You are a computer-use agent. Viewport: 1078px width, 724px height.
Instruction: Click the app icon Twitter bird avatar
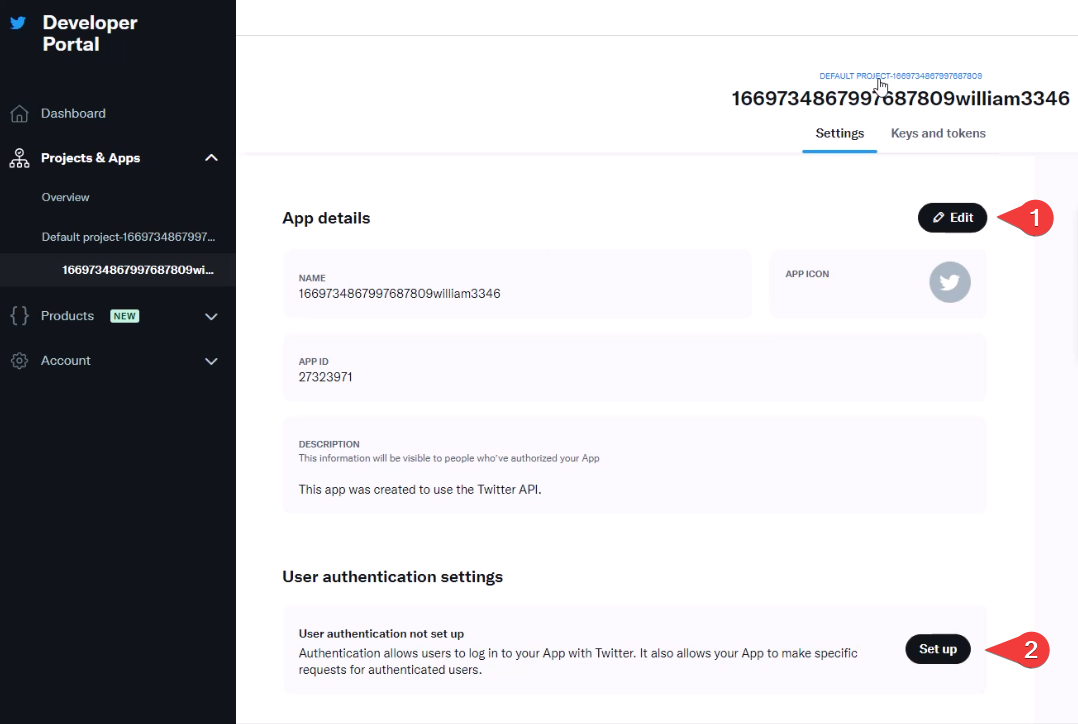pyautogui.click(x=949, y=282)
